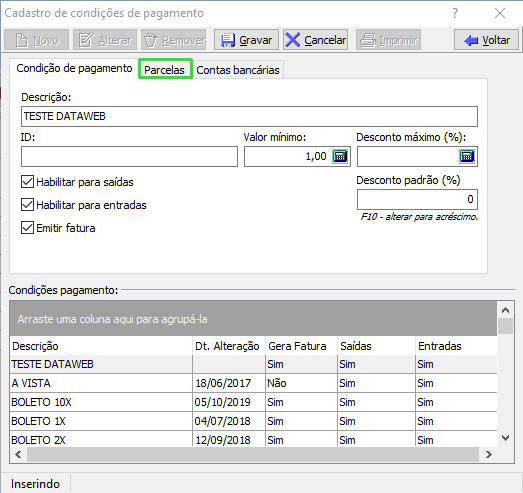
Task: Open the Contas bancárias tab
Action: [x=238, y=70]
